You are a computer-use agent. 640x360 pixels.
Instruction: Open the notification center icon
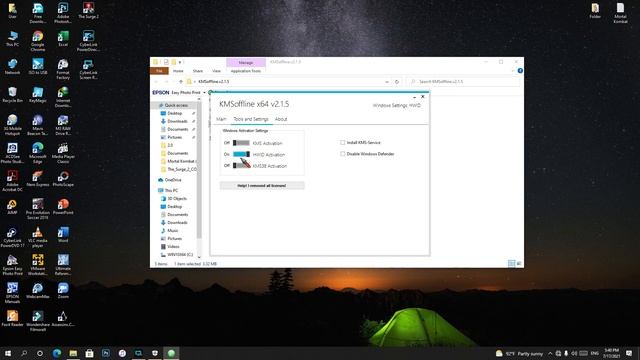[x=629, y=353]
